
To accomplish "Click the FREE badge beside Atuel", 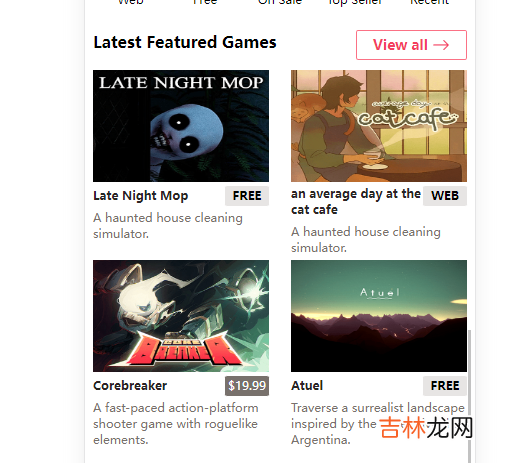I will (x=445, y=386).
